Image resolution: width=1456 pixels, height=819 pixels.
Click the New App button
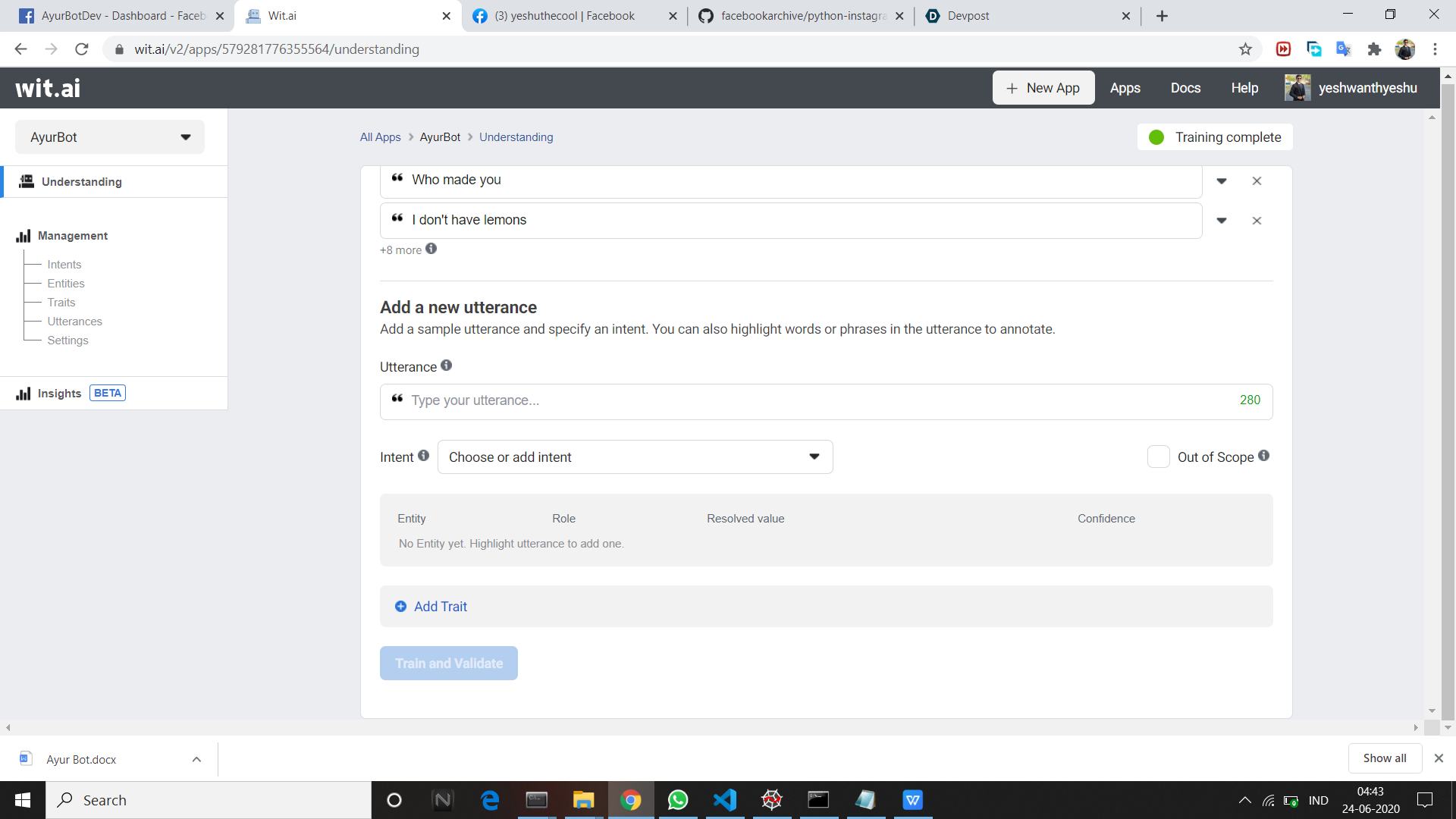[x=1043, y=88]
